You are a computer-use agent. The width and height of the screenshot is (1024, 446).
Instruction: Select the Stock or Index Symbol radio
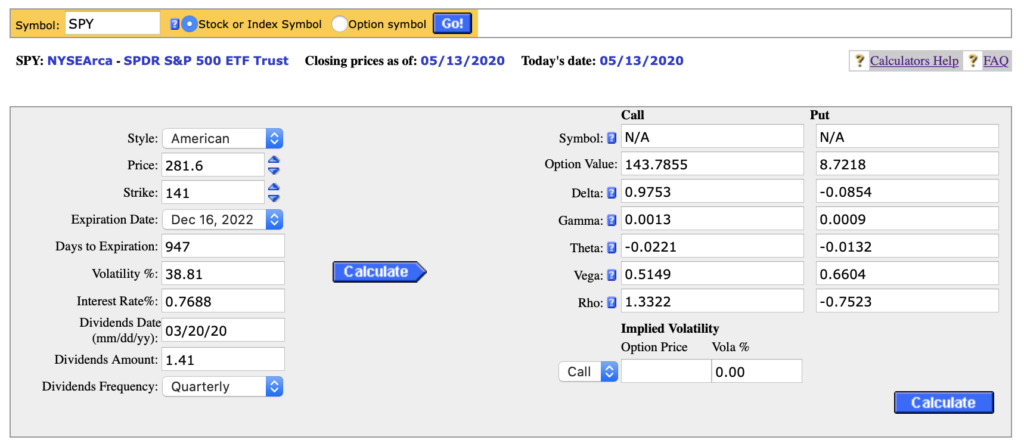coord(189,24)
